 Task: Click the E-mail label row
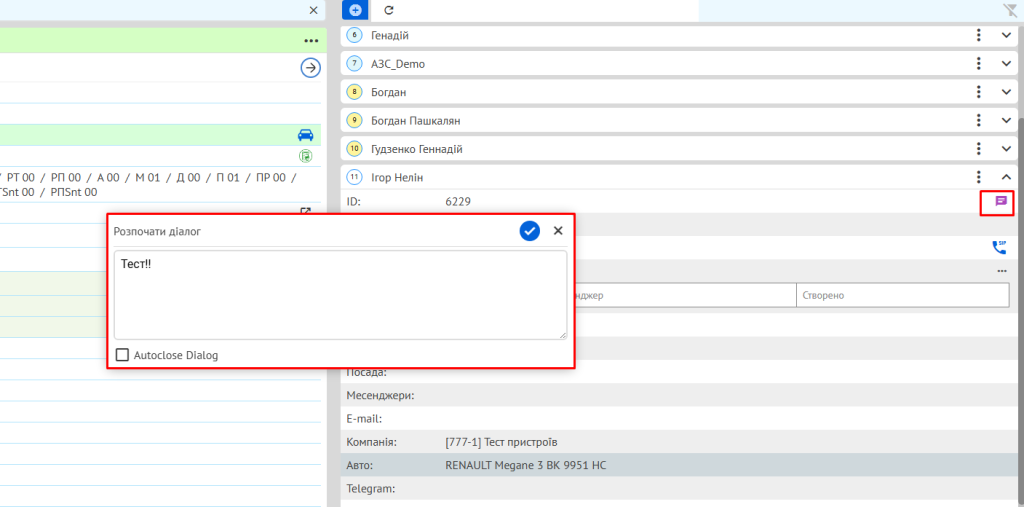679,419
